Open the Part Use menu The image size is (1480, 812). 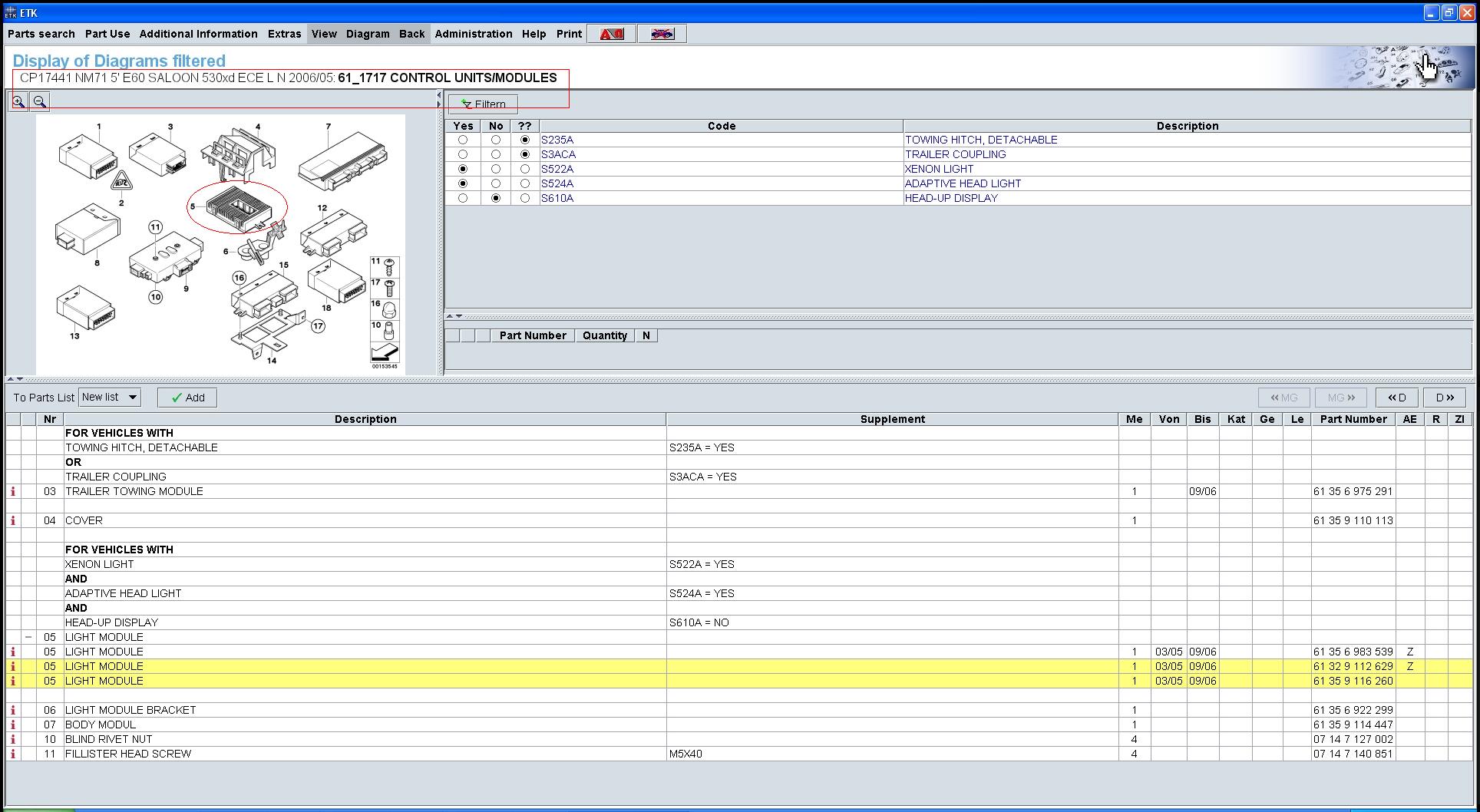[x=107, y=34]
